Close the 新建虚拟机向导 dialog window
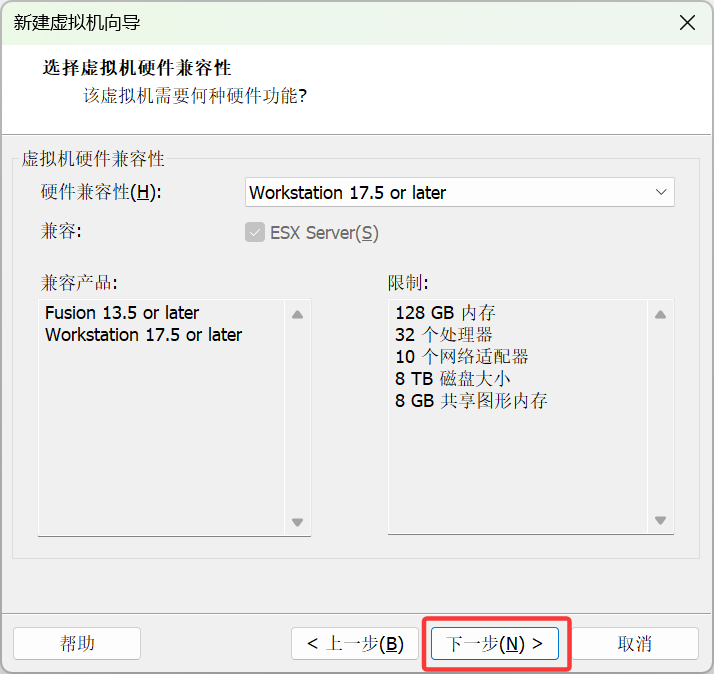 (x=687, y=23)
